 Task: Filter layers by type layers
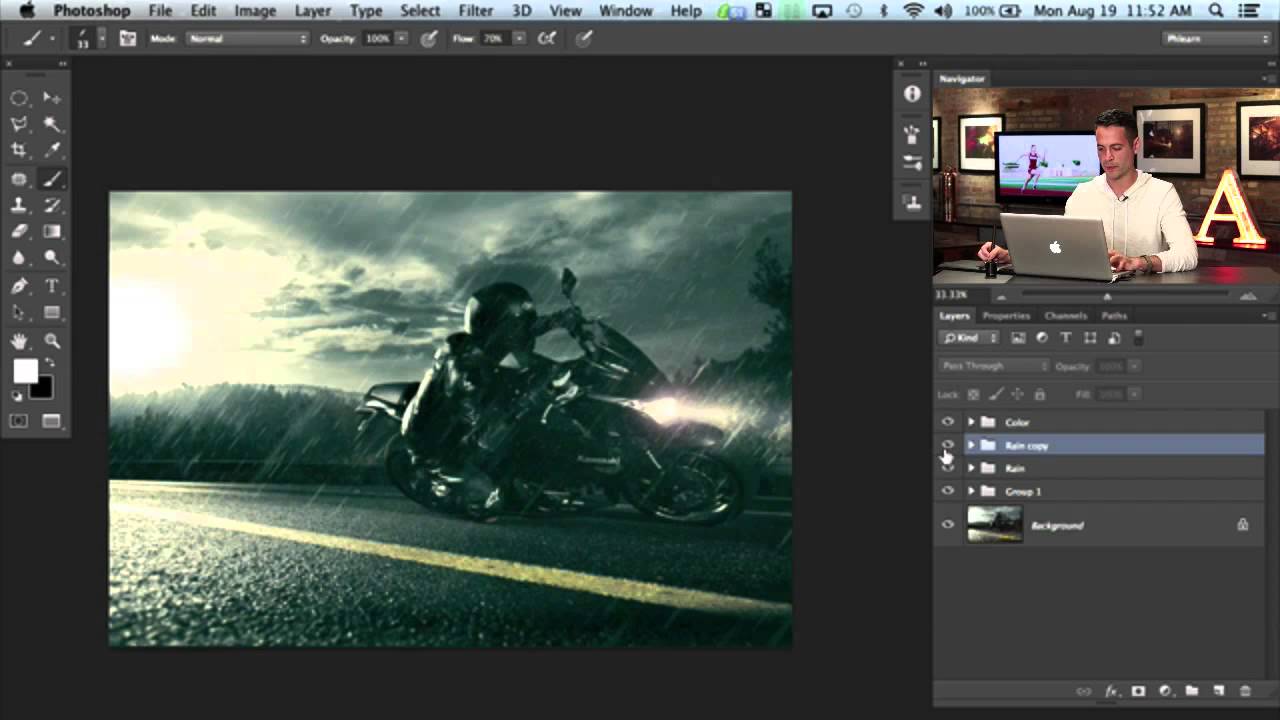click(1066, 338)
